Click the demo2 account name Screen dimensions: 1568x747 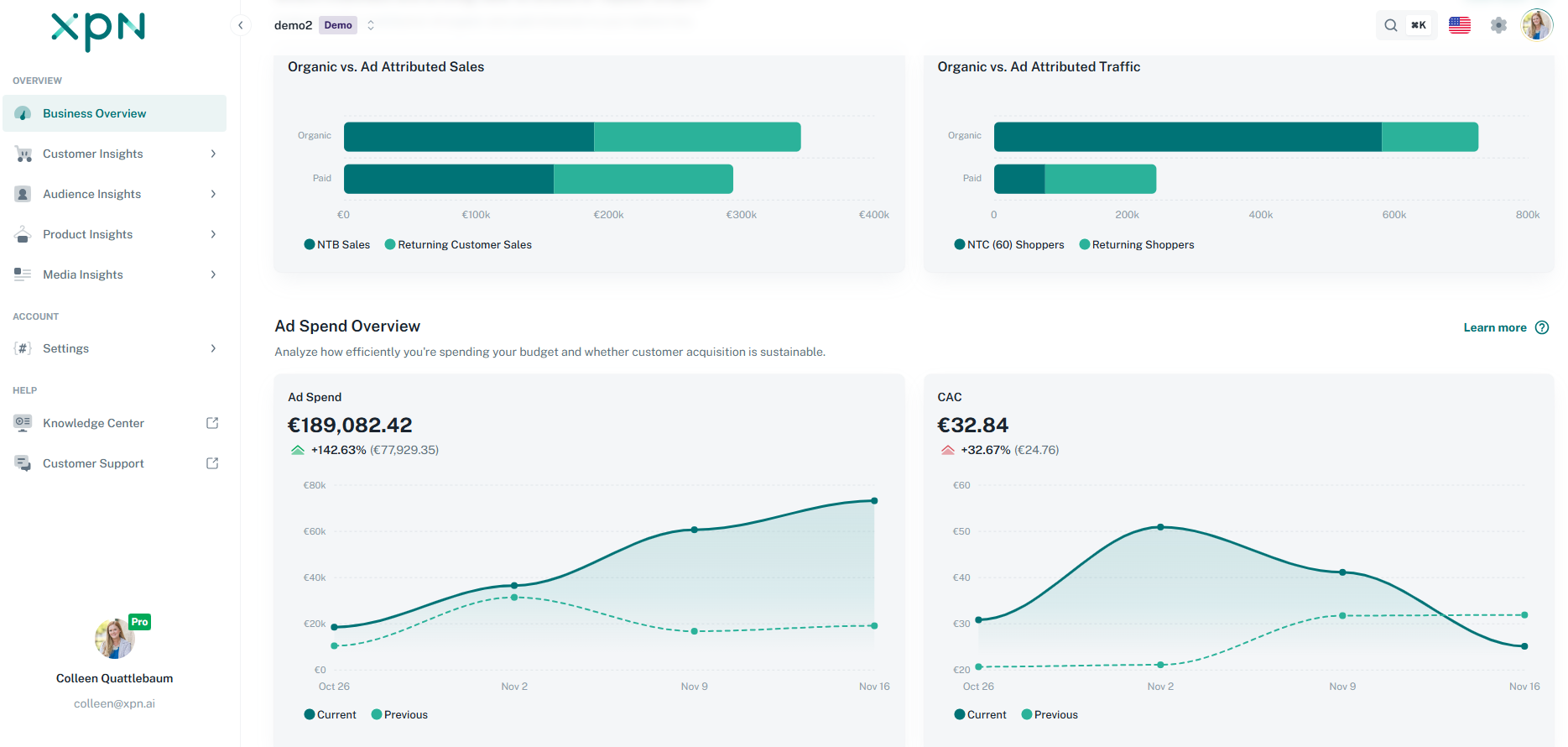[293, 25]
